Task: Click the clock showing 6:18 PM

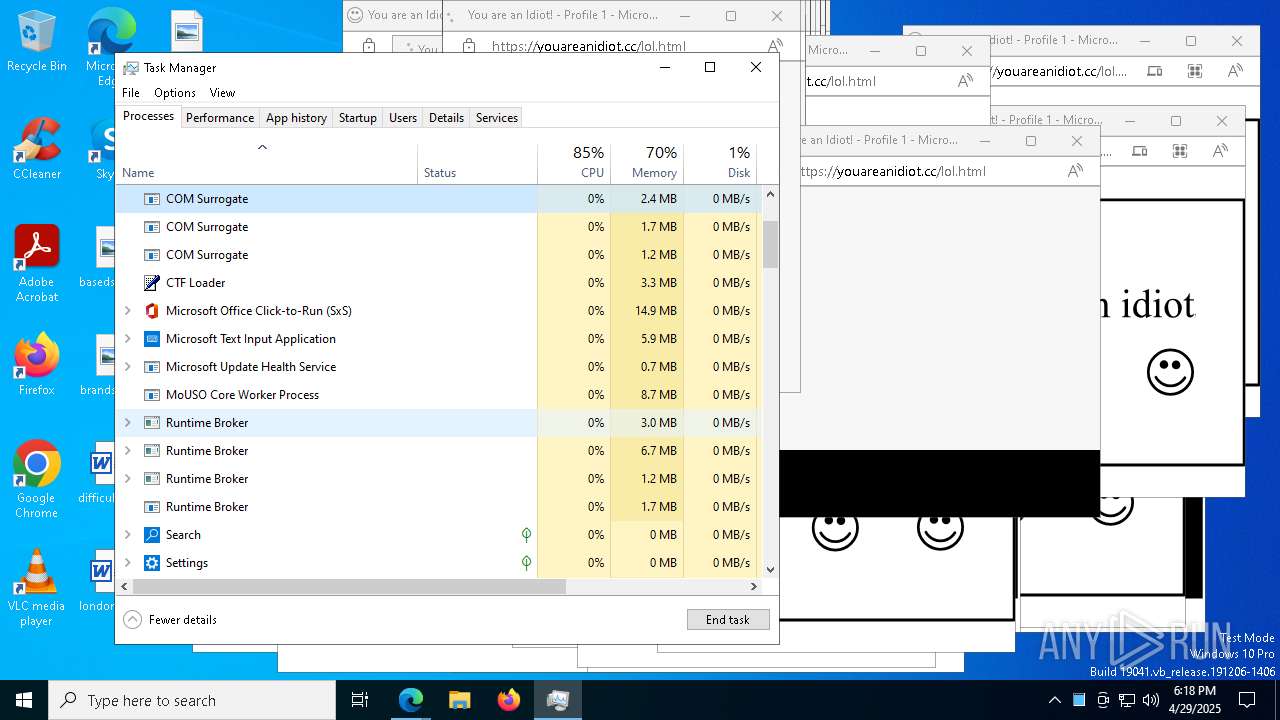Action: pyautogui.click(x=1194, y=700)
